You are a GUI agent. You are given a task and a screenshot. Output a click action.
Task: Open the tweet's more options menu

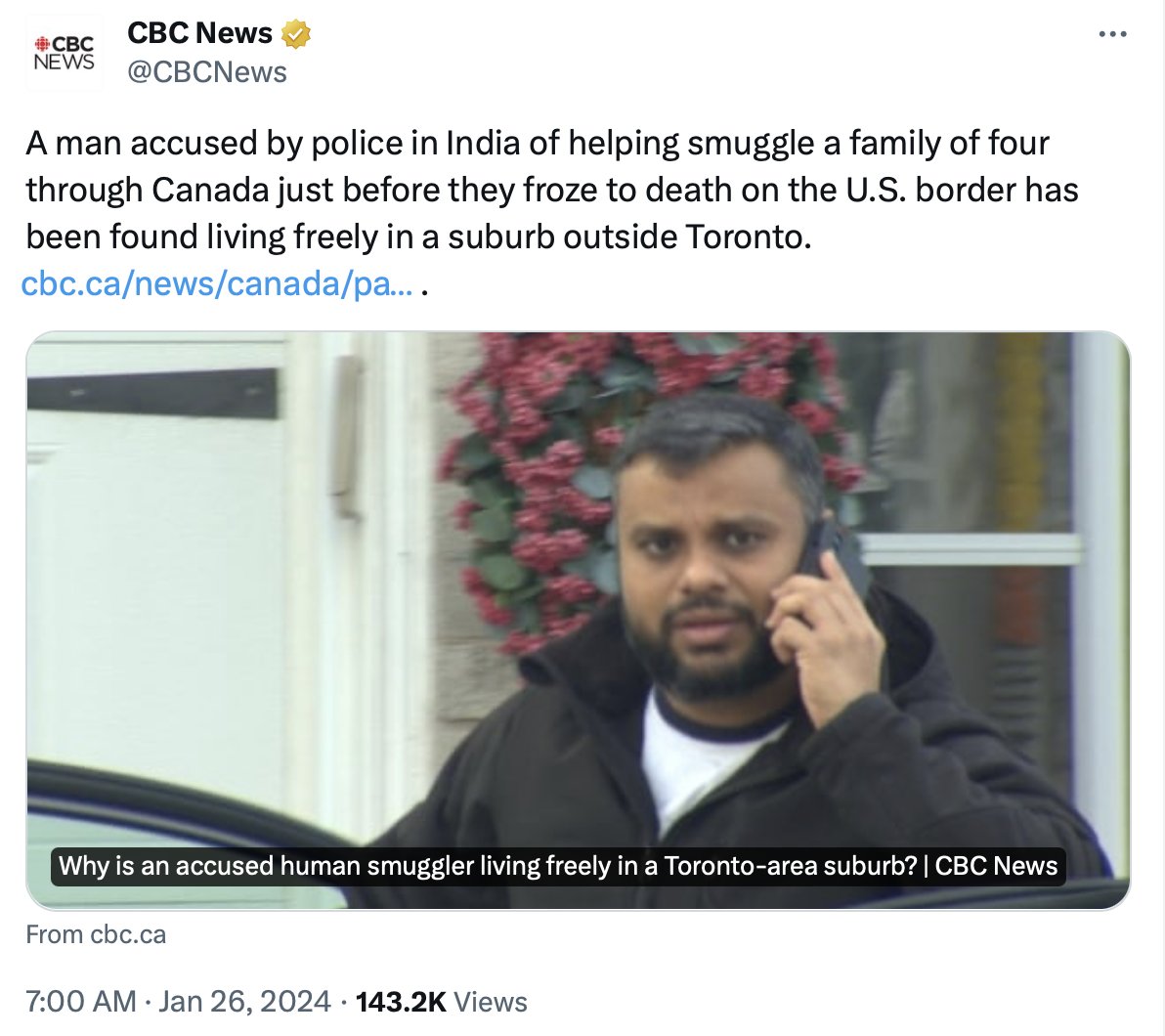pyautogui.click(x=1112, y=35)
